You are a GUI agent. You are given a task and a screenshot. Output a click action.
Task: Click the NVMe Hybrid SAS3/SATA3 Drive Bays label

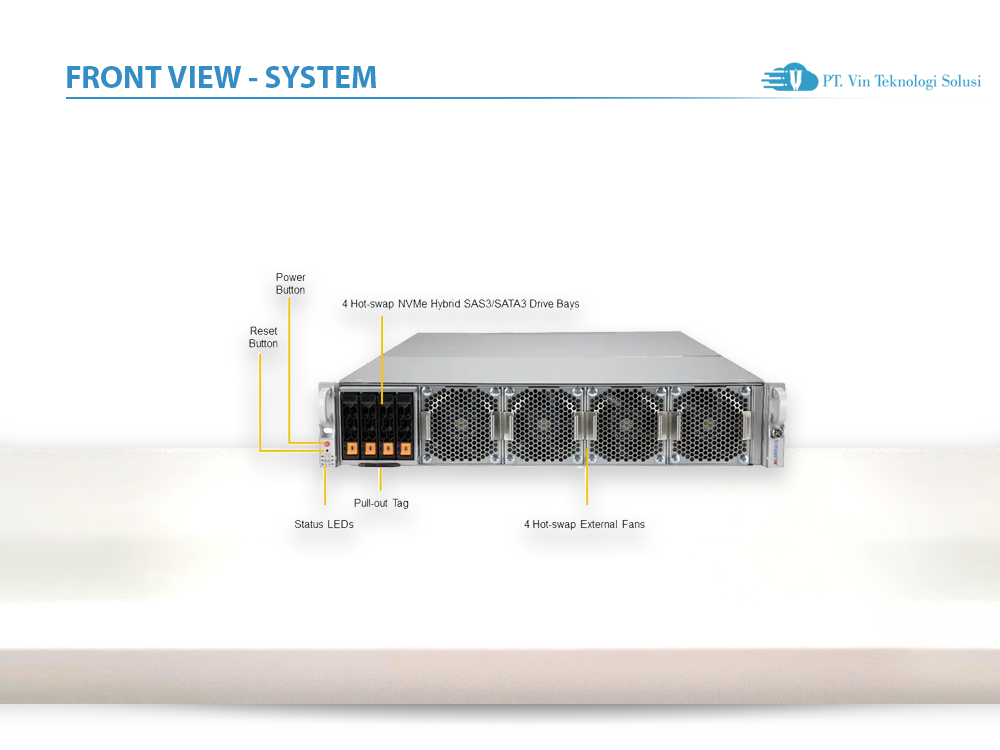461,303
